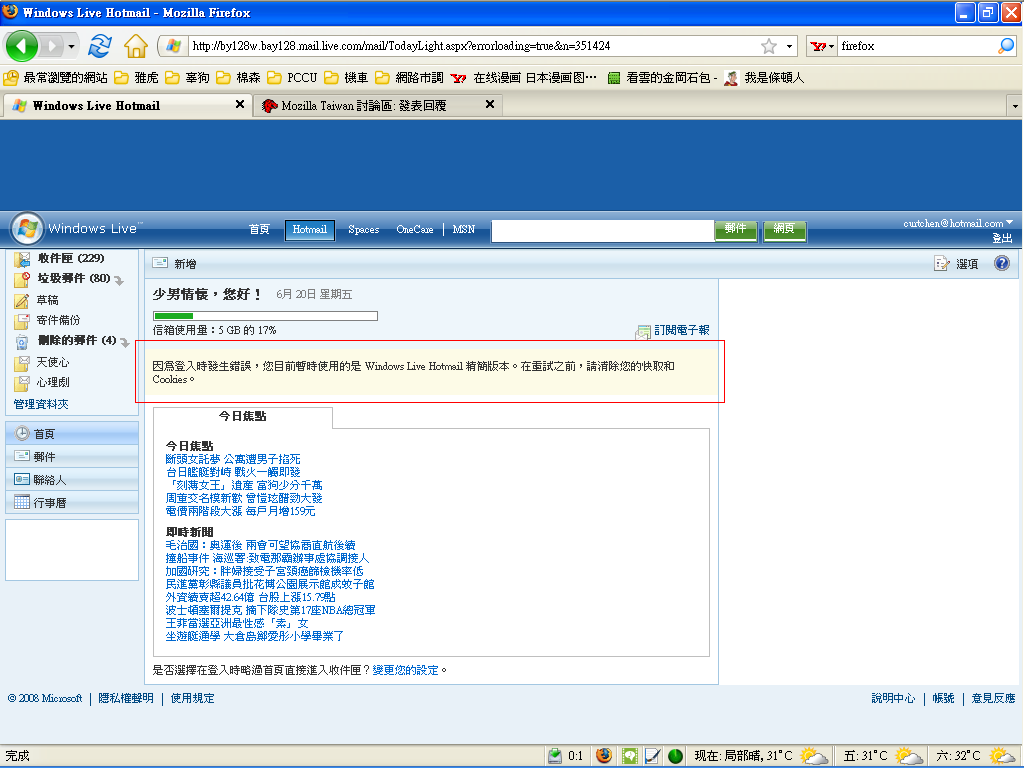Open the PCCU bookmark folder
Screen dimensions: 1024x768
coord(293,78)
